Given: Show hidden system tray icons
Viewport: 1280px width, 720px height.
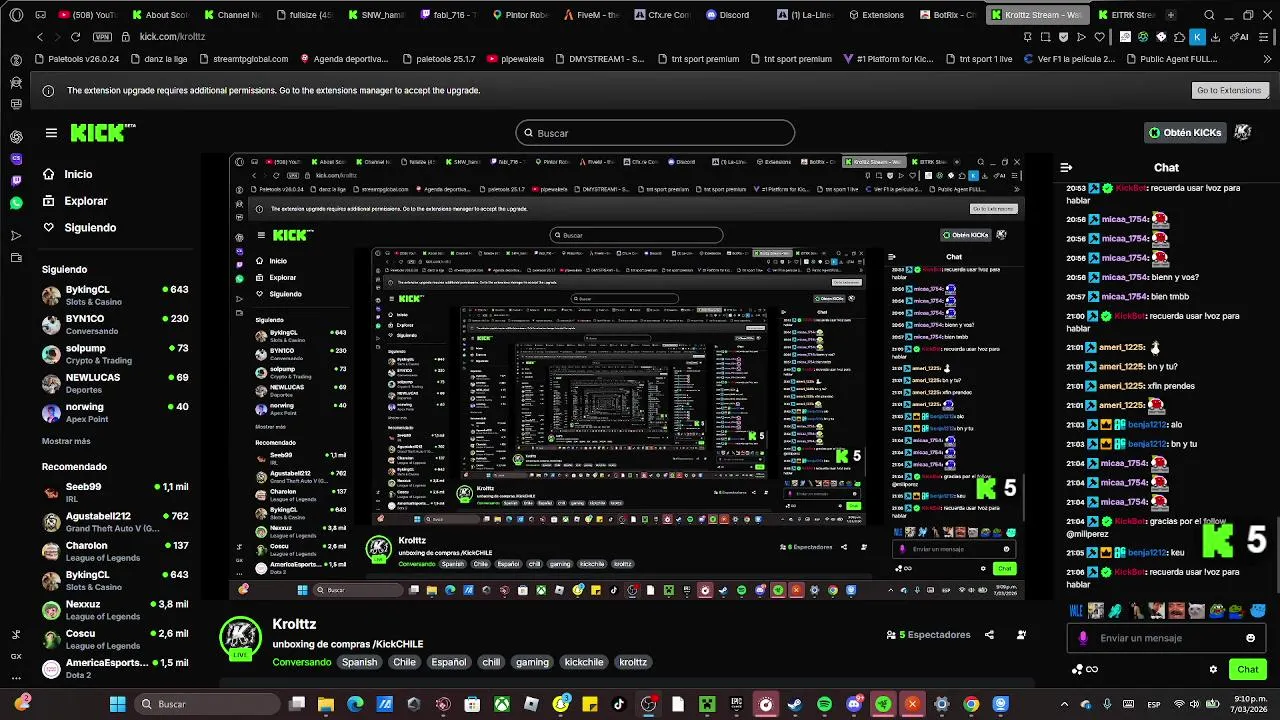Looking at the screenshot, I should coord(1063,704).
